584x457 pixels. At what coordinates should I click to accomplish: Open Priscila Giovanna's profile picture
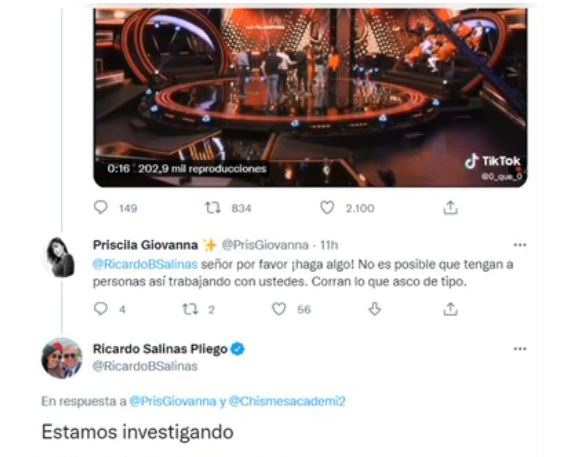coord(60,257)
